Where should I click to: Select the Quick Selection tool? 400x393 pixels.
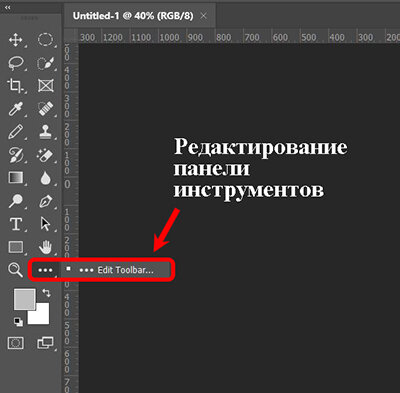(45, 63)
